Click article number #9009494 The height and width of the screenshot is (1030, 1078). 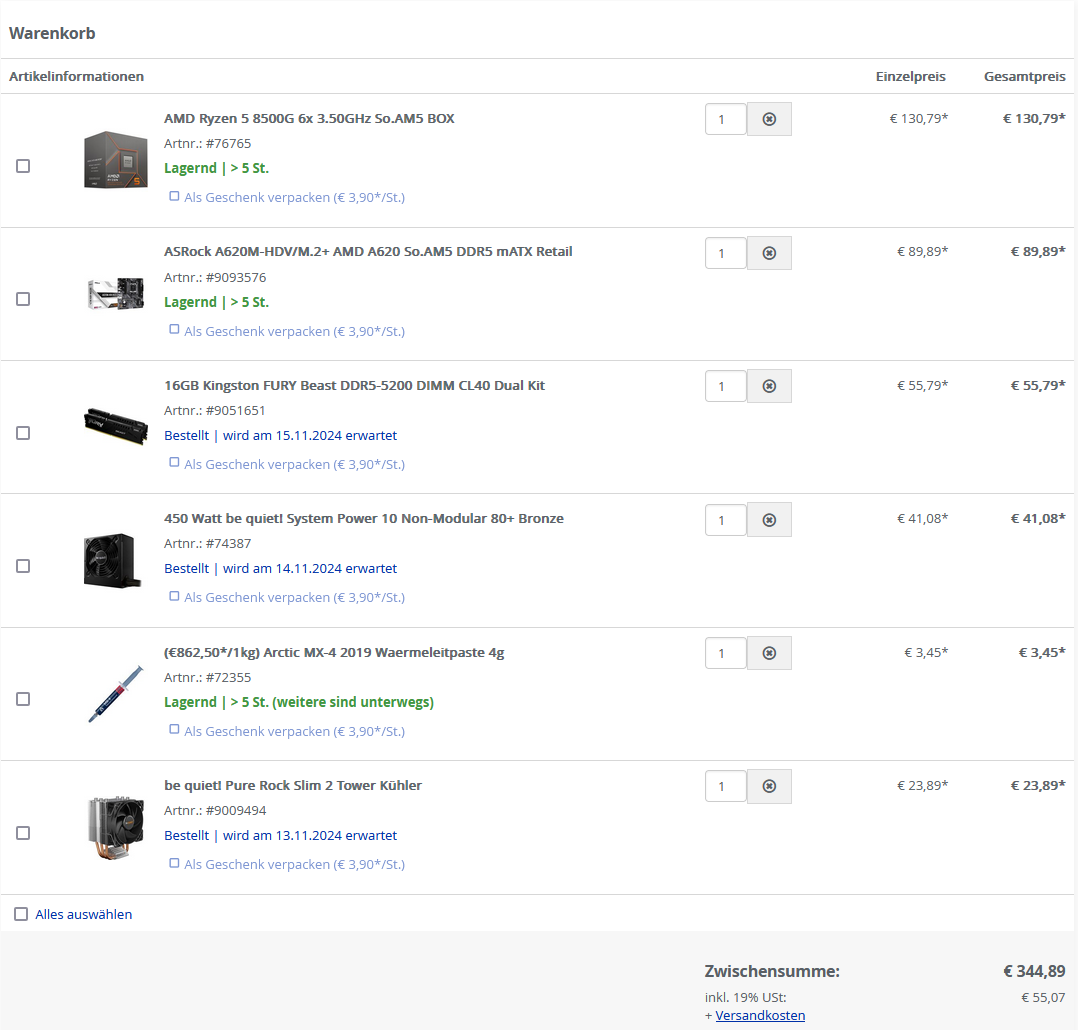click(x=236, y=811)
